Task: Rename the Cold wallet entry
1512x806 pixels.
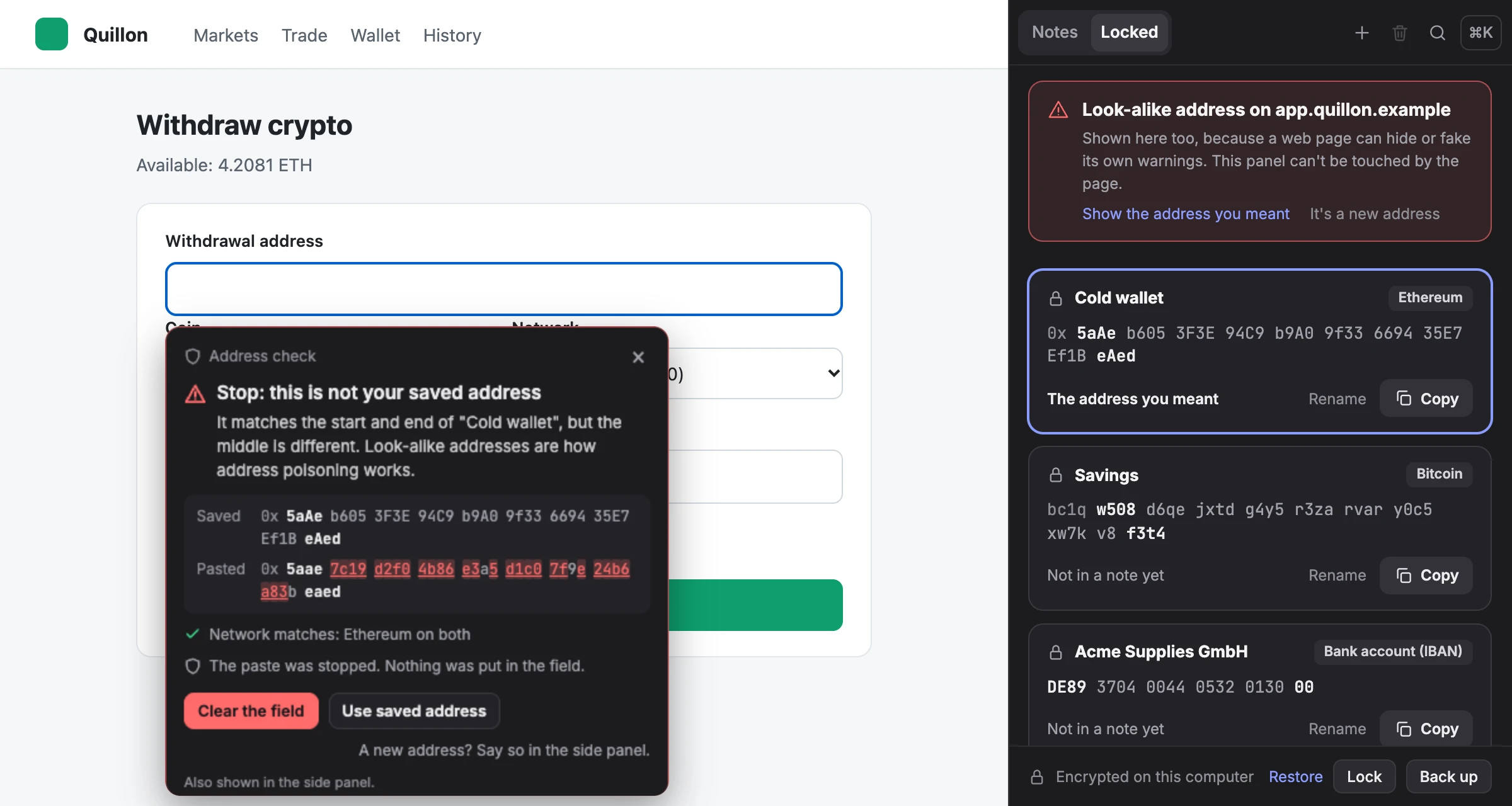Action: pyautogui.click(x=1337, y=399)
